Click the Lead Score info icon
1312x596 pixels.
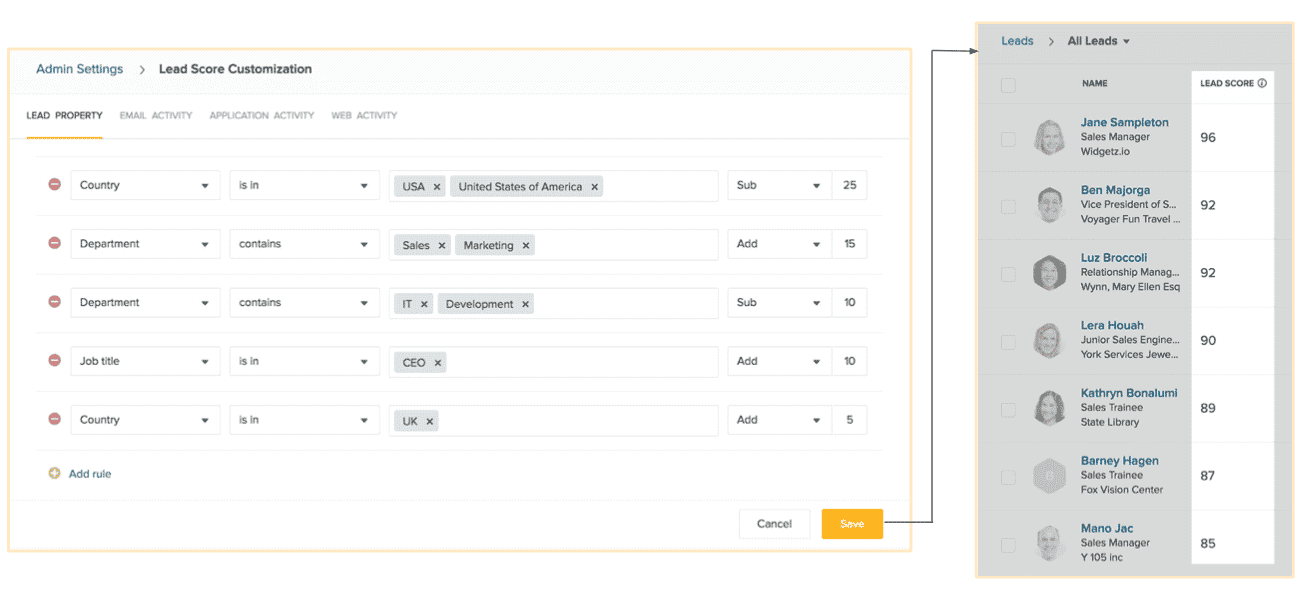[x=1262, y=84]
